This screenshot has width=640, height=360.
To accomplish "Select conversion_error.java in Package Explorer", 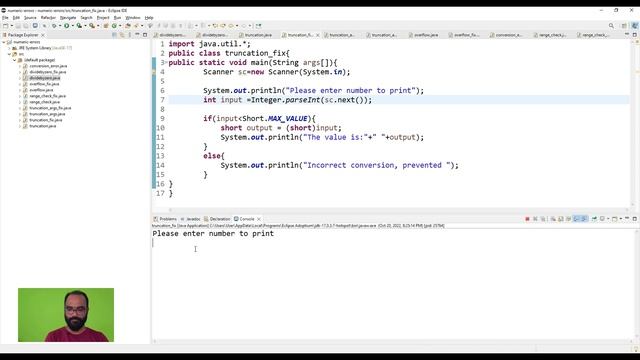I will tap(48, 66).
